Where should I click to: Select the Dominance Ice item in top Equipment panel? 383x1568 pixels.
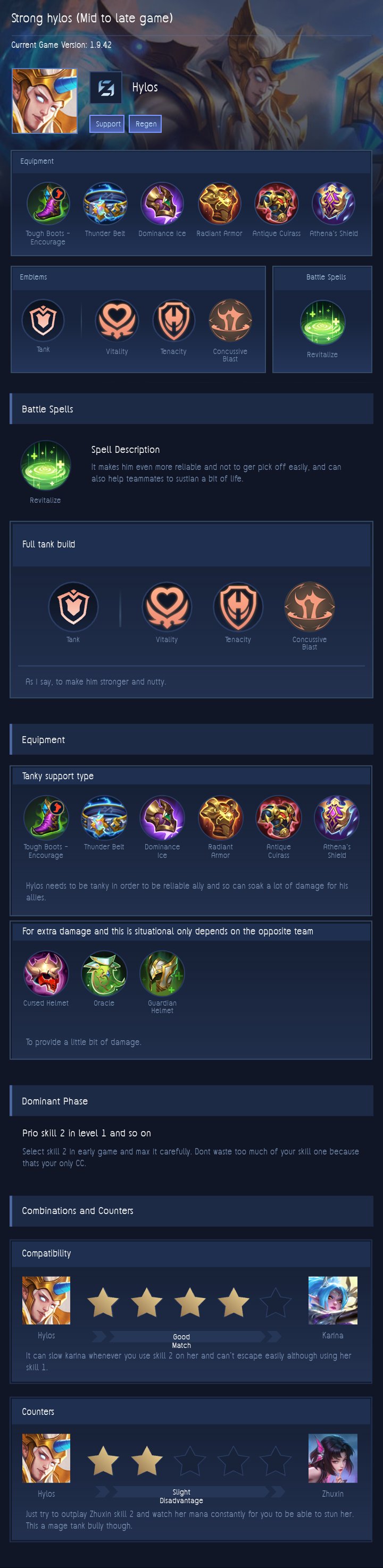162,203
